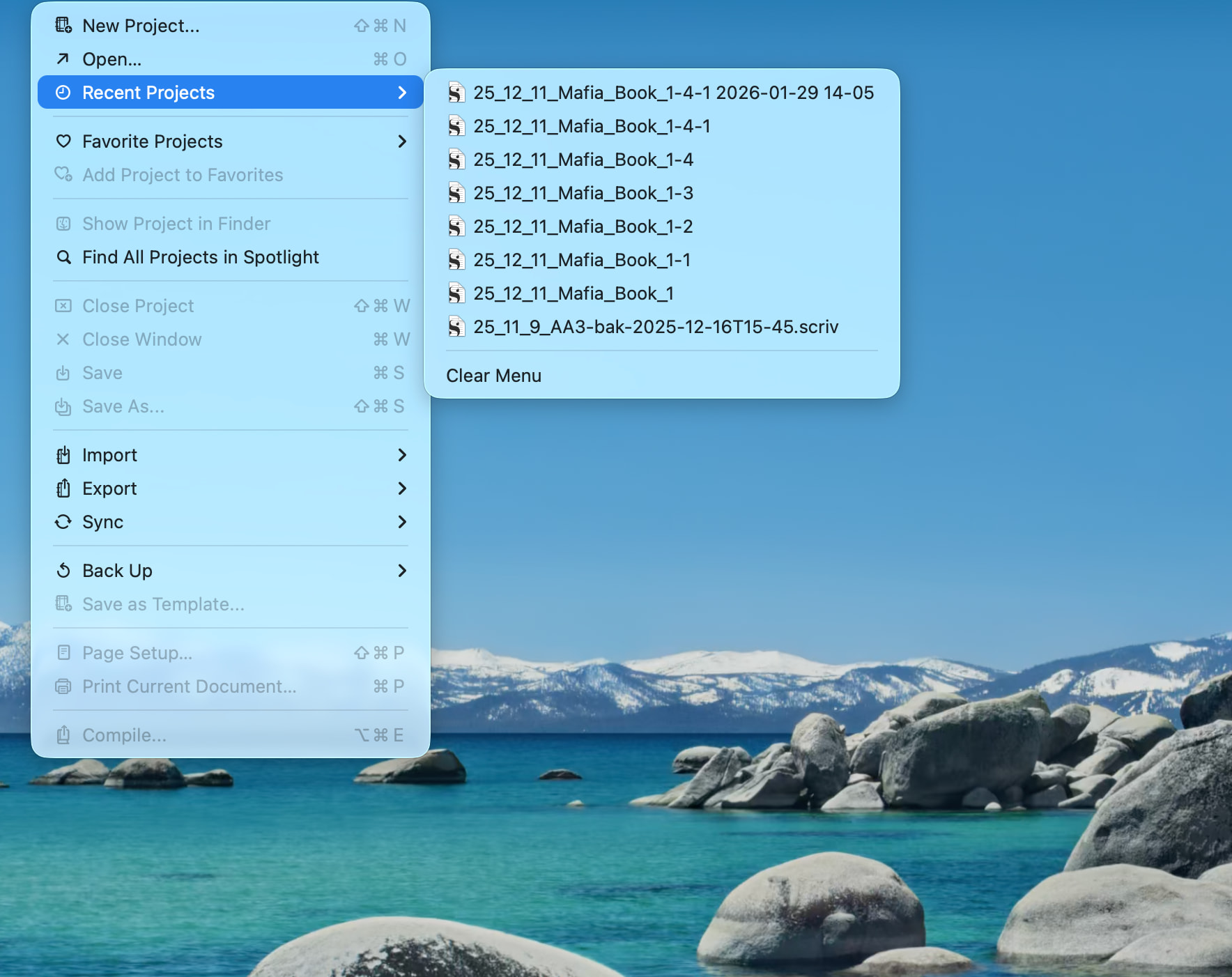Click the Open arrow icon
This screenshot has width=1232, height=977.
pyautogui.click(x=63, y=59)
